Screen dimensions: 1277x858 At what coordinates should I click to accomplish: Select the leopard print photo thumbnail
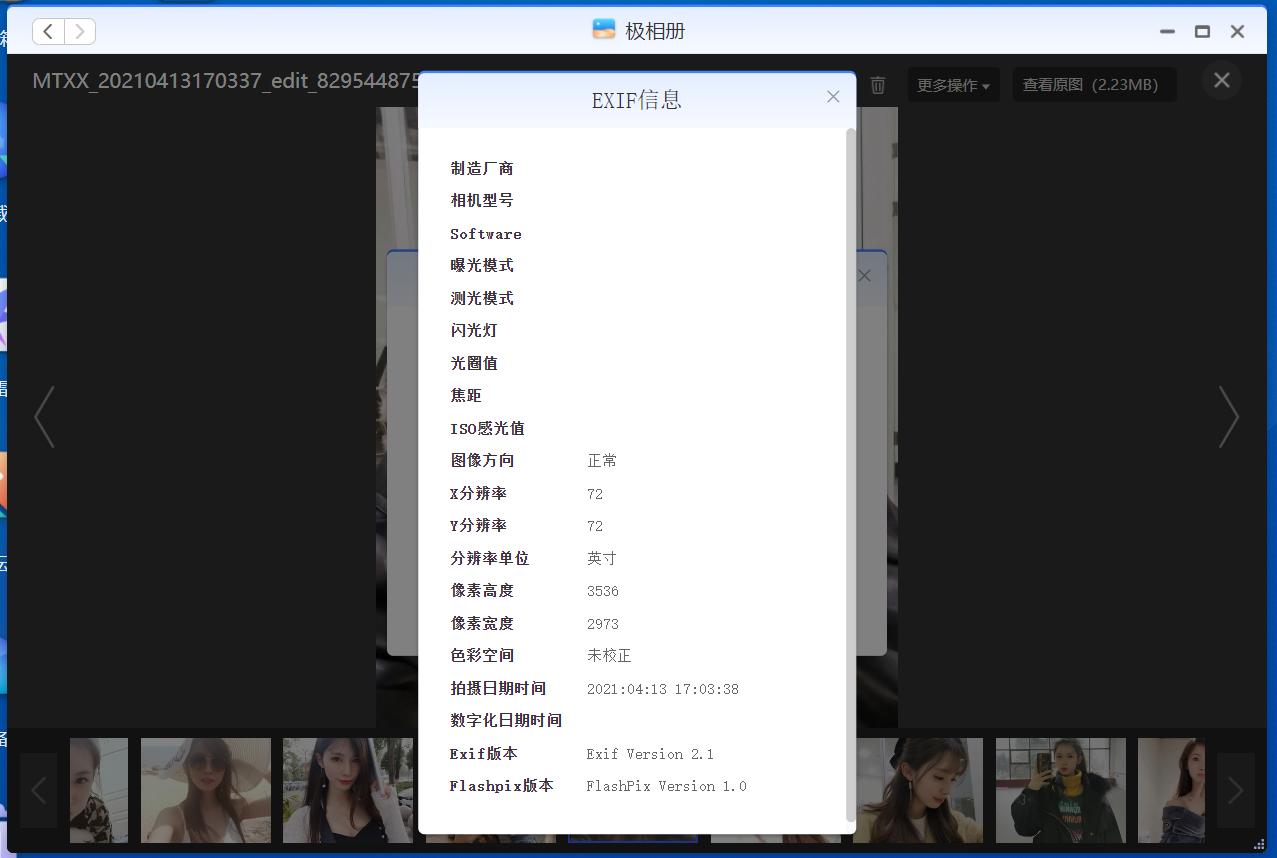click(98, 790)
